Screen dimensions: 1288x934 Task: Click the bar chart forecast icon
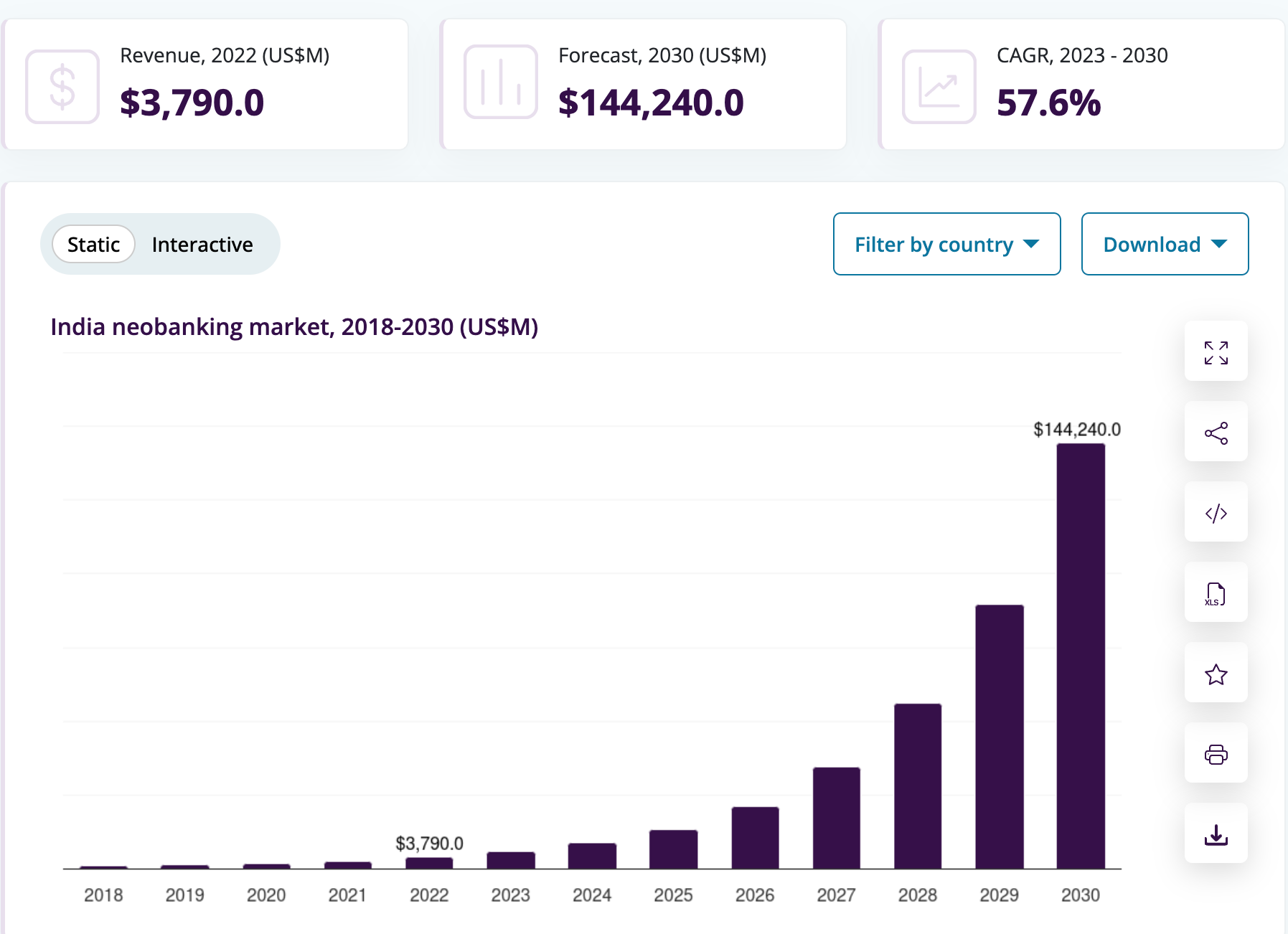(501, 82)
